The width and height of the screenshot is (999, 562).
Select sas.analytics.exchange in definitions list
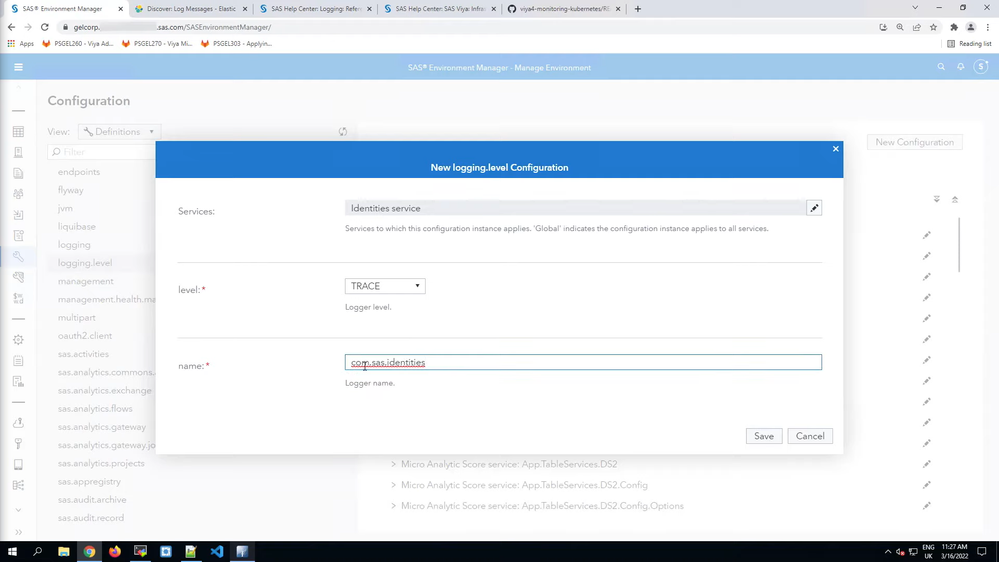pyautogui.click(x=104, y=391)
